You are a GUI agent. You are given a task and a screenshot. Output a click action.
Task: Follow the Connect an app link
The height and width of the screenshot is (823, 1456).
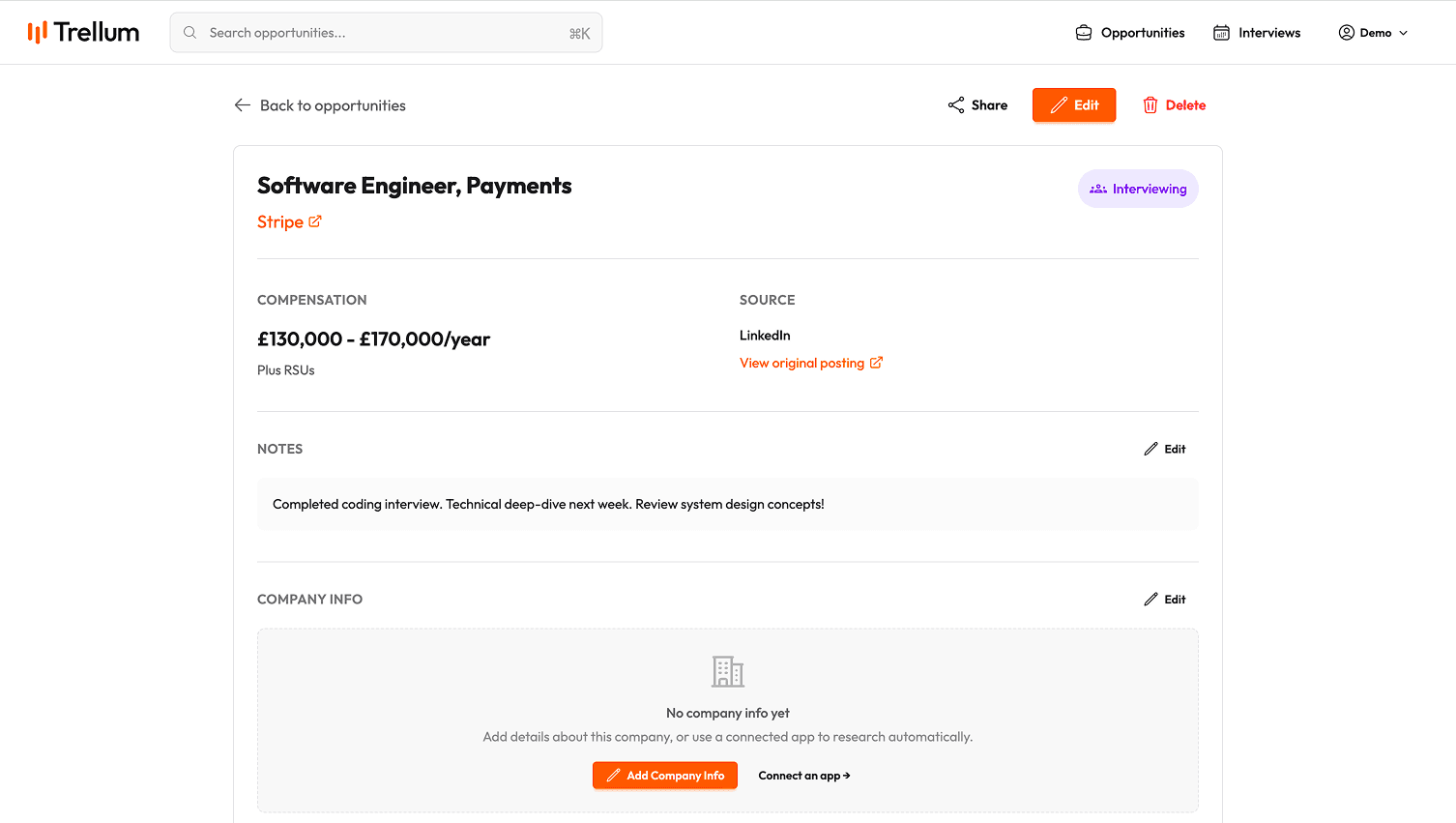804,776
